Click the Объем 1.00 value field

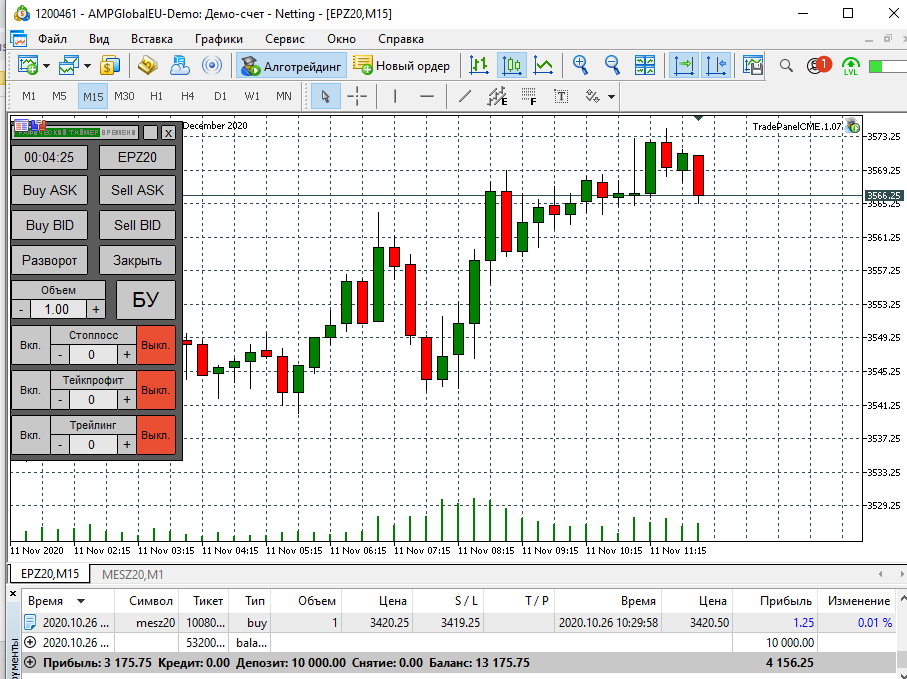pyautogui.click(x=57, y=309)
